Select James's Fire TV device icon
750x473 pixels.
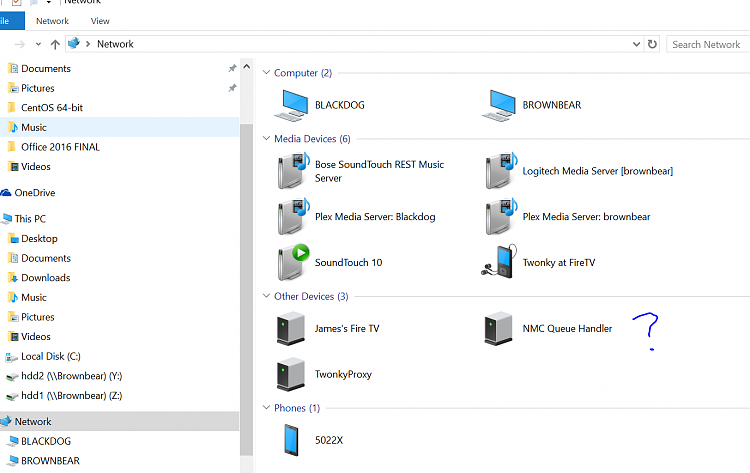[290, 329]
